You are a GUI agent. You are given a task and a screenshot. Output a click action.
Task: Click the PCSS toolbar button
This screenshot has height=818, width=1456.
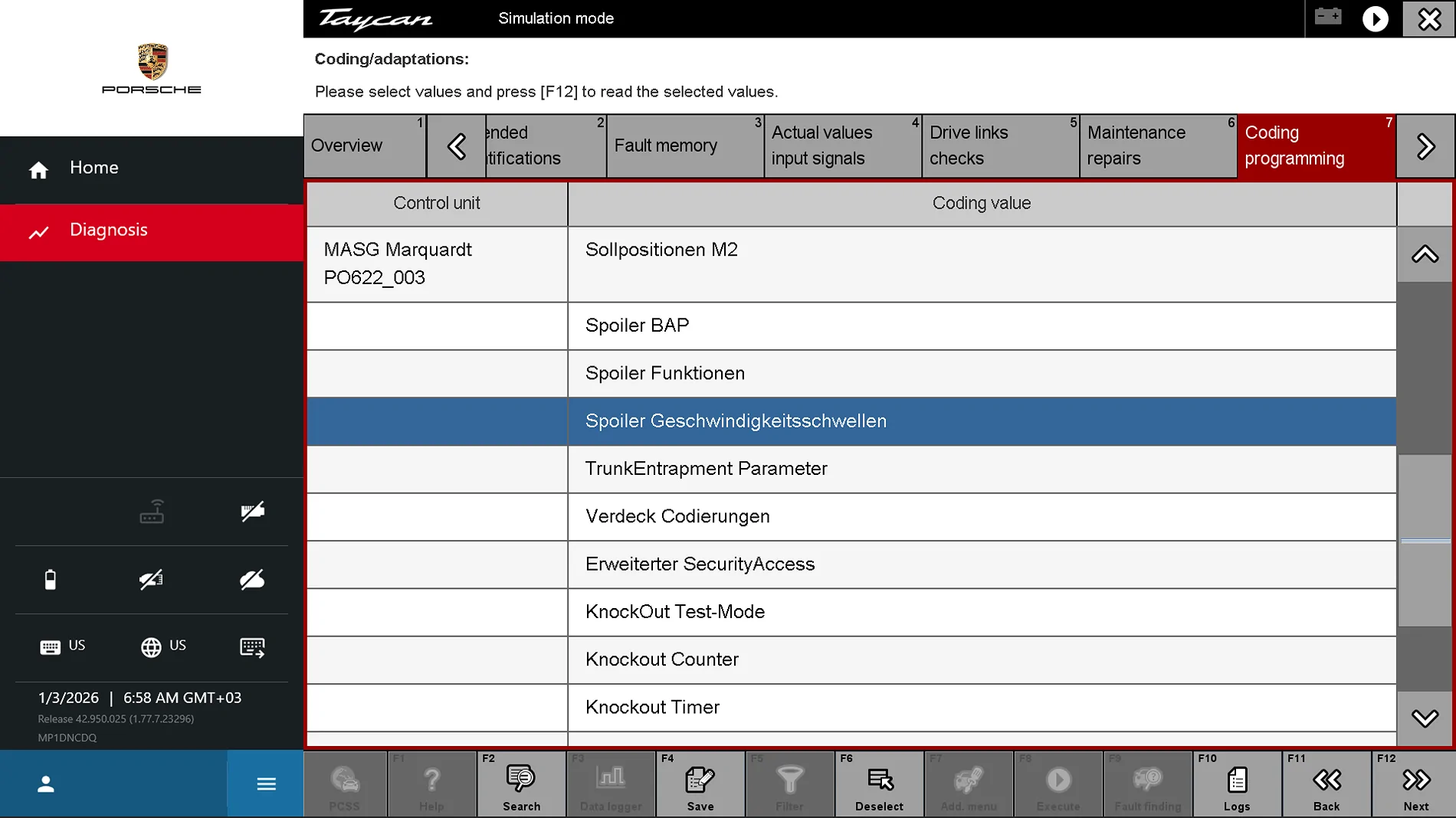[x=345, y=784]
